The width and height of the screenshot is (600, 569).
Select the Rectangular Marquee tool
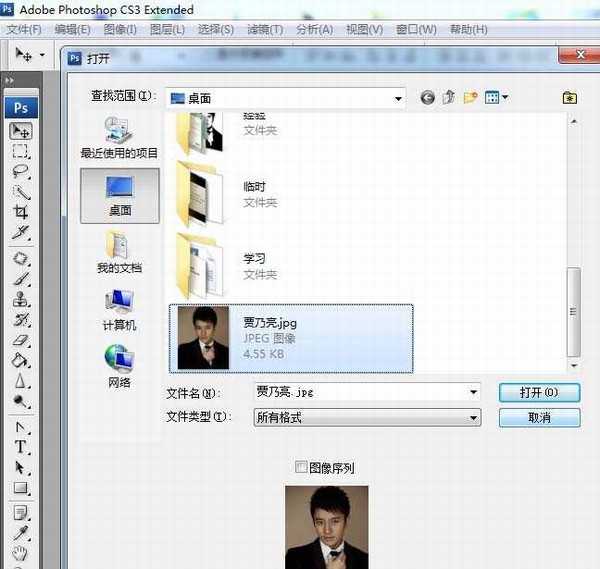point(20,151)
